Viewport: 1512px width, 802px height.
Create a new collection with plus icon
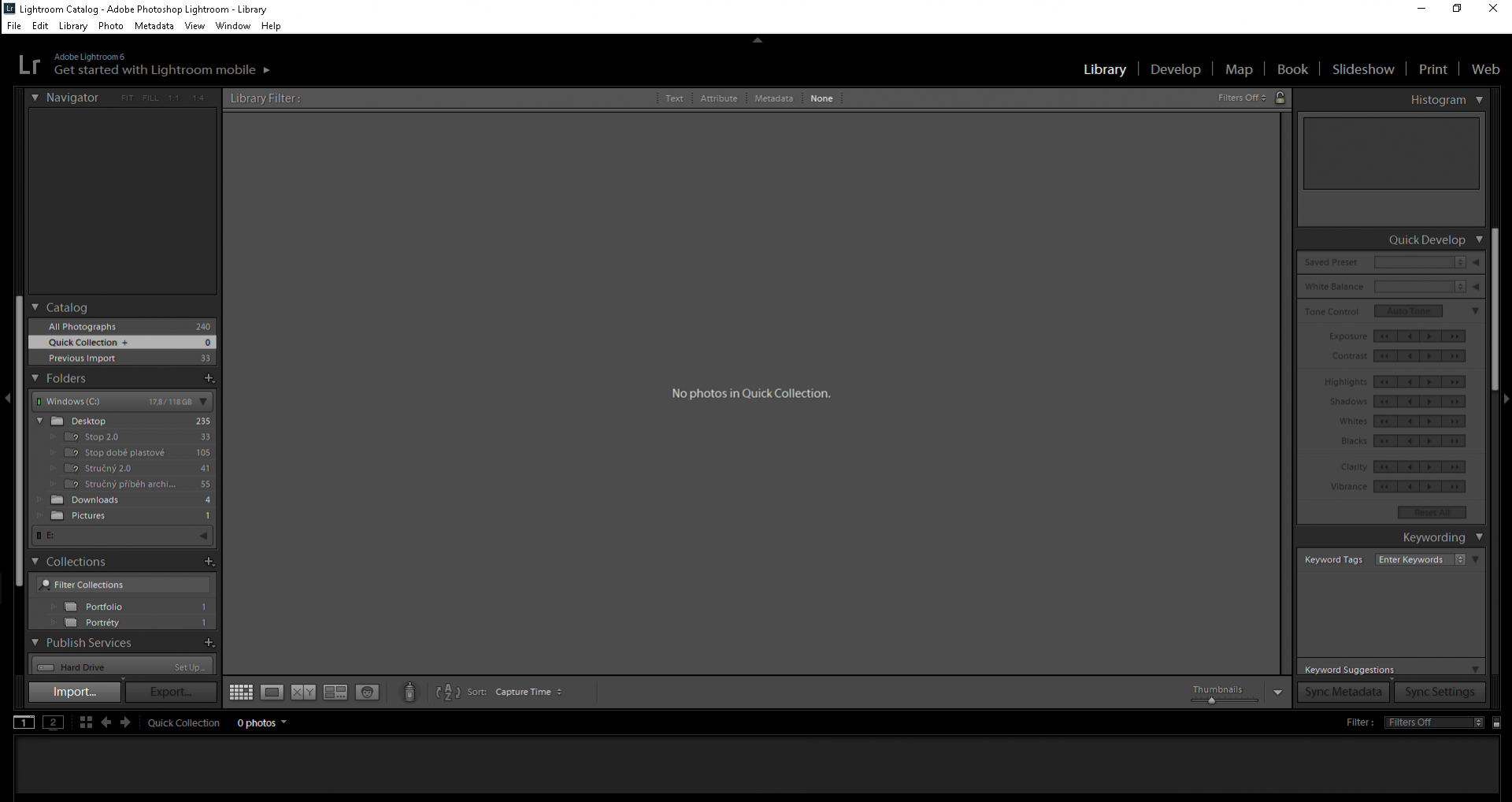pyautogui.click(x=209, y=562)
